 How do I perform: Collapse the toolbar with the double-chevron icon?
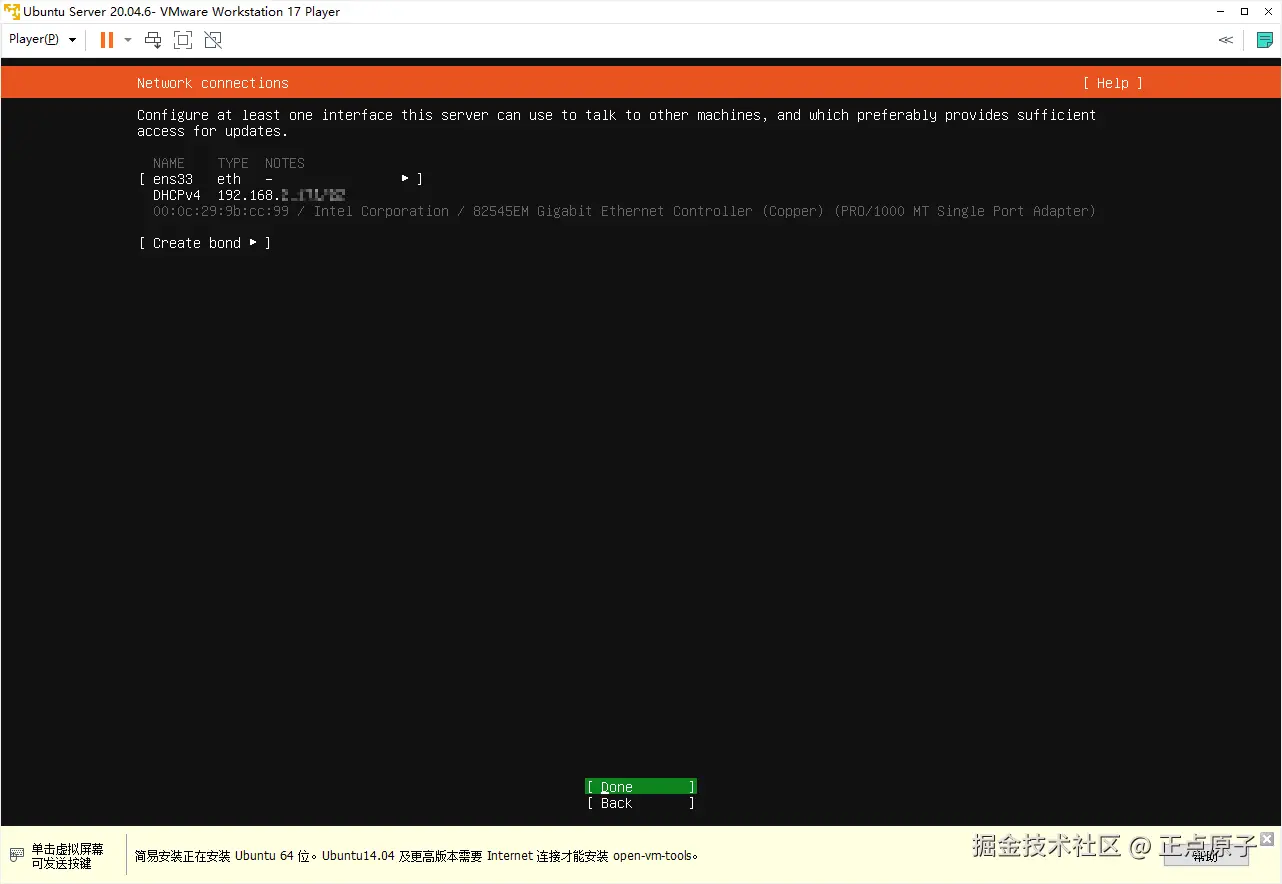point(1226,40)
